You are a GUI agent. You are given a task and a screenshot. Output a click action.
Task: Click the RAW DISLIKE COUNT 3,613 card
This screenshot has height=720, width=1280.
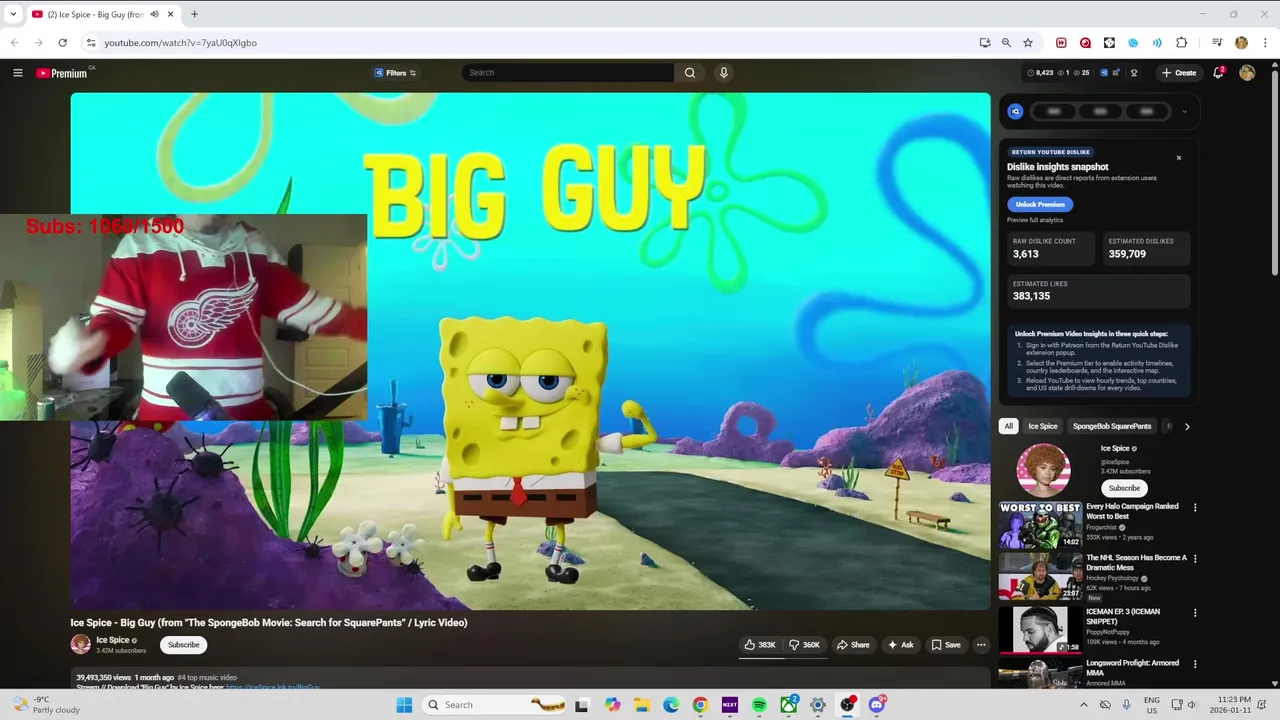coord(1049,248)
